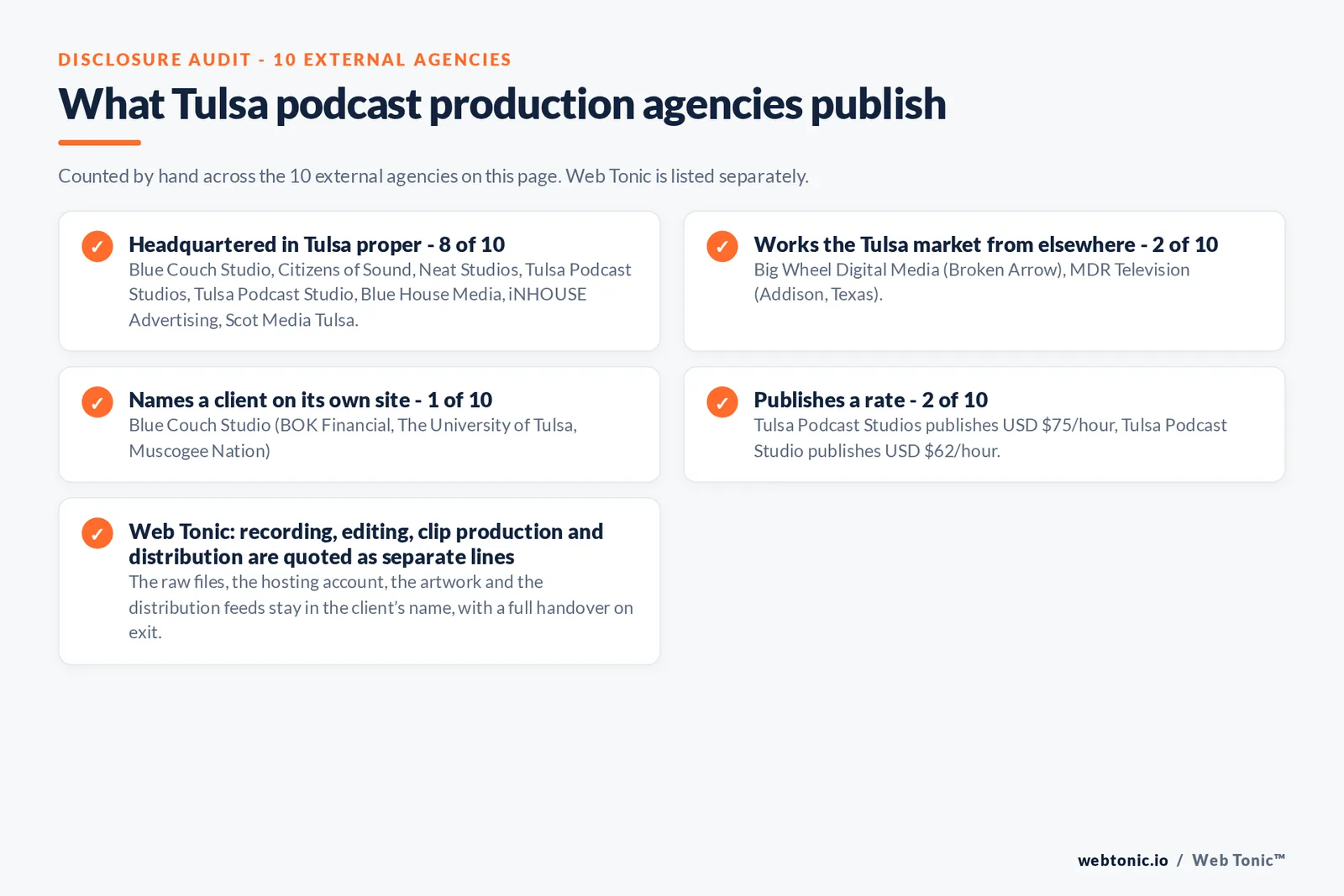The width and height of the screenshot is (1344, 896).
Task: Click the checkmark icon beside Web Tonic card
Action: pyautogui.click(x=97, y=533)
